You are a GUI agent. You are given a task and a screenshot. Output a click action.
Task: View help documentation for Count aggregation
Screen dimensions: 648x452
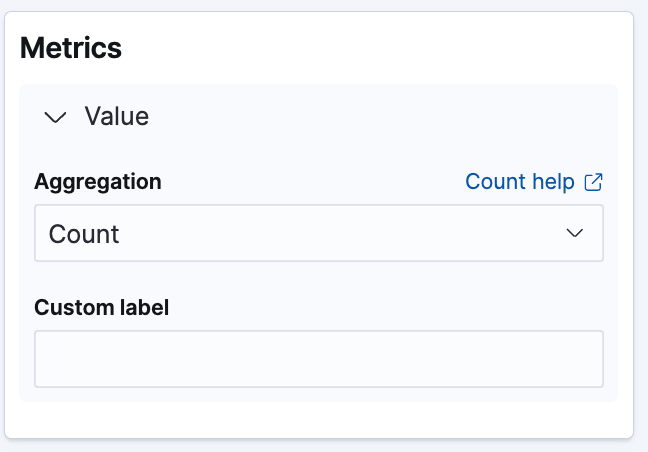point(520,182)
